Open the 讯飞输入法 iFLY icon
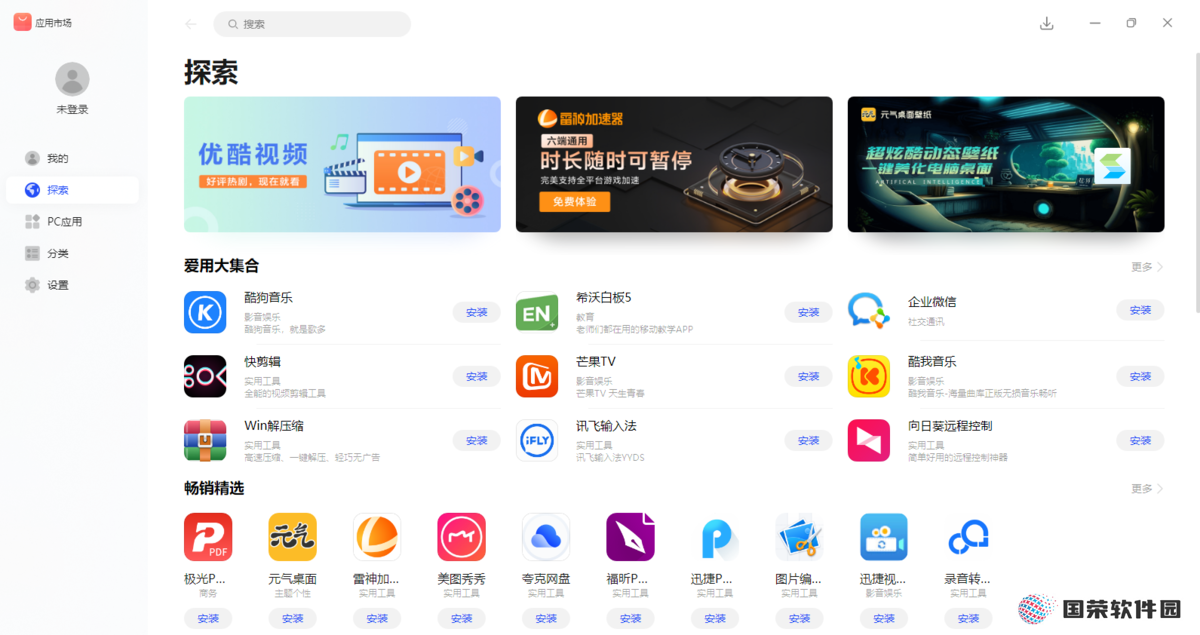The width and height of the screenshot is (1200, 635). click(537, 440)
